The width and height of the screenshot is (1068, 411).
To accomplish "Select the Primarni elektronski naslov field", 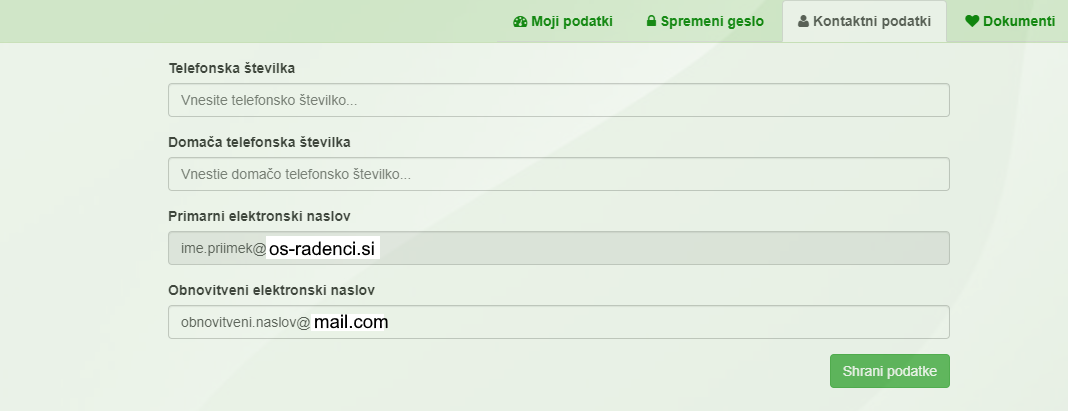I will pyautogui.click(x=660, y=248).
